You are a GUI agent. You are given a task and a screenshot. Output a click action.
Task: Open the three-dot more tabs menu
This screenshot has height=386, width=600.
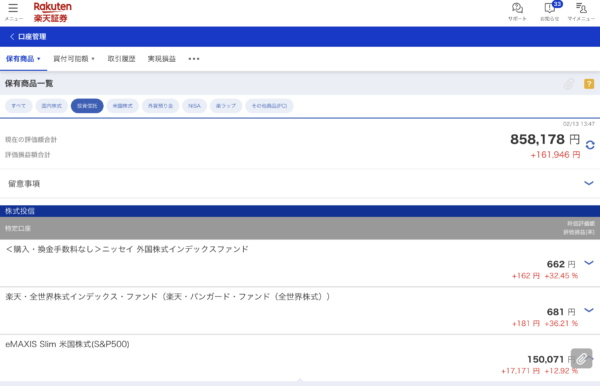tap(194, 59)
